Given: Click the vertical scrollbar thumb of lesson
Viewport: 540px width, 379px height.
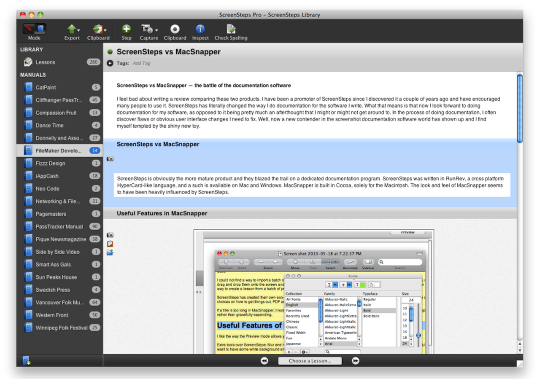Looking at the screenshot, I should click(x=520, y=108).
